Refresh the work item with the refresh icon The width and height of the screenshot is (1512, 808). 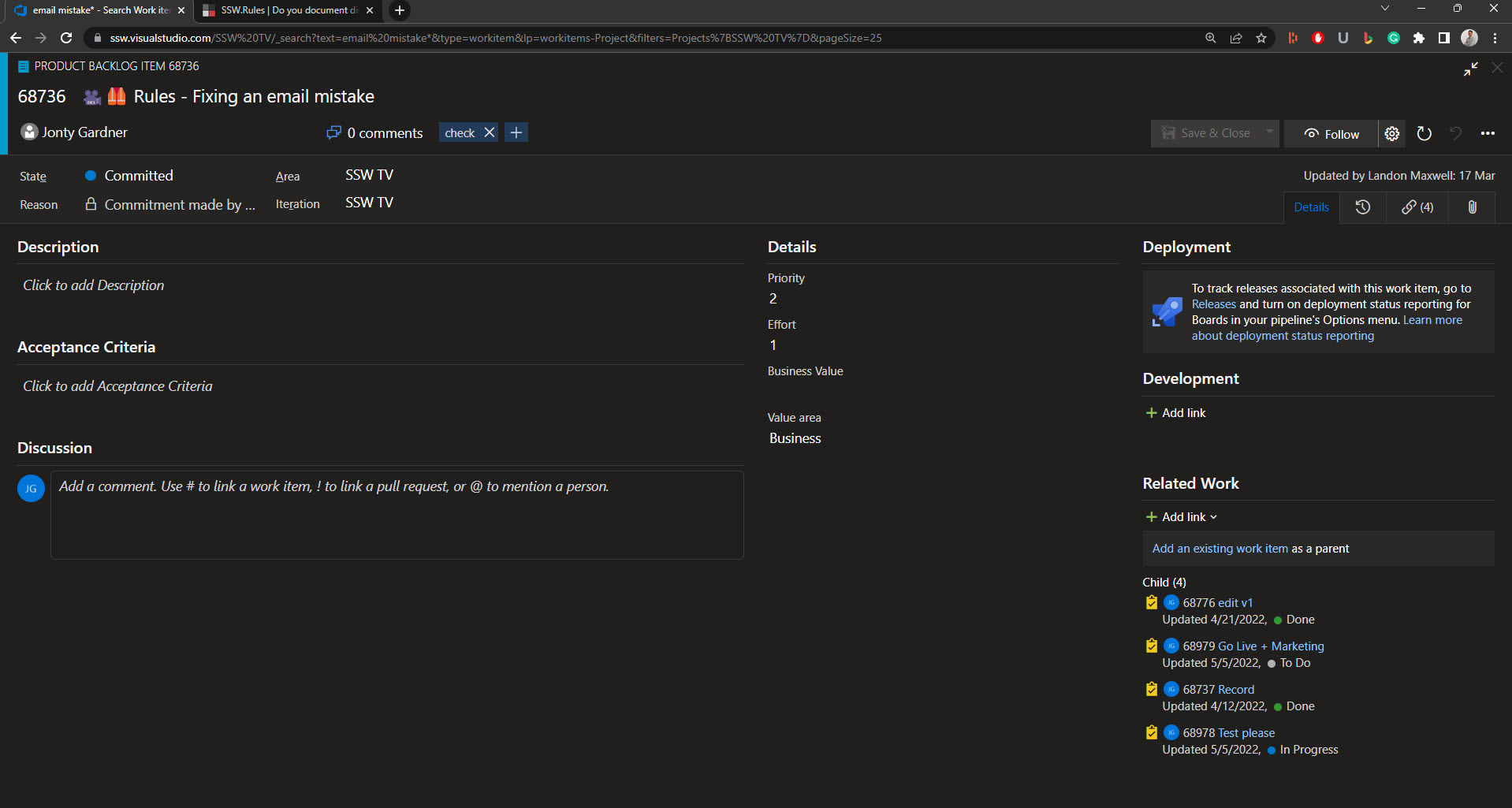tap(1424, 134)
